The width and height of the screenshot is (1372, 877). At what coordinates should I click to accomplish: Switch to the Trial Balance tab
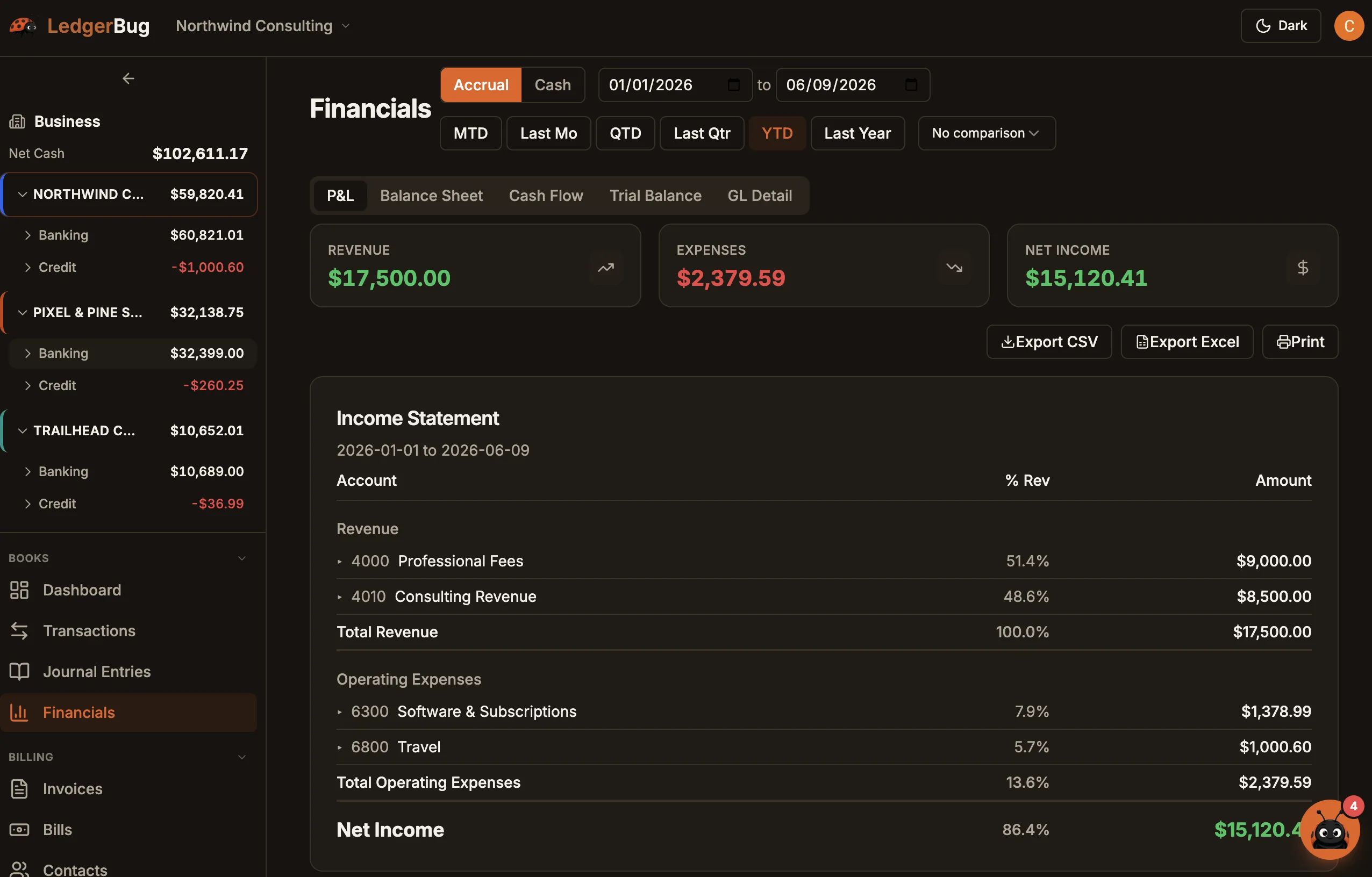pos(655,195)
